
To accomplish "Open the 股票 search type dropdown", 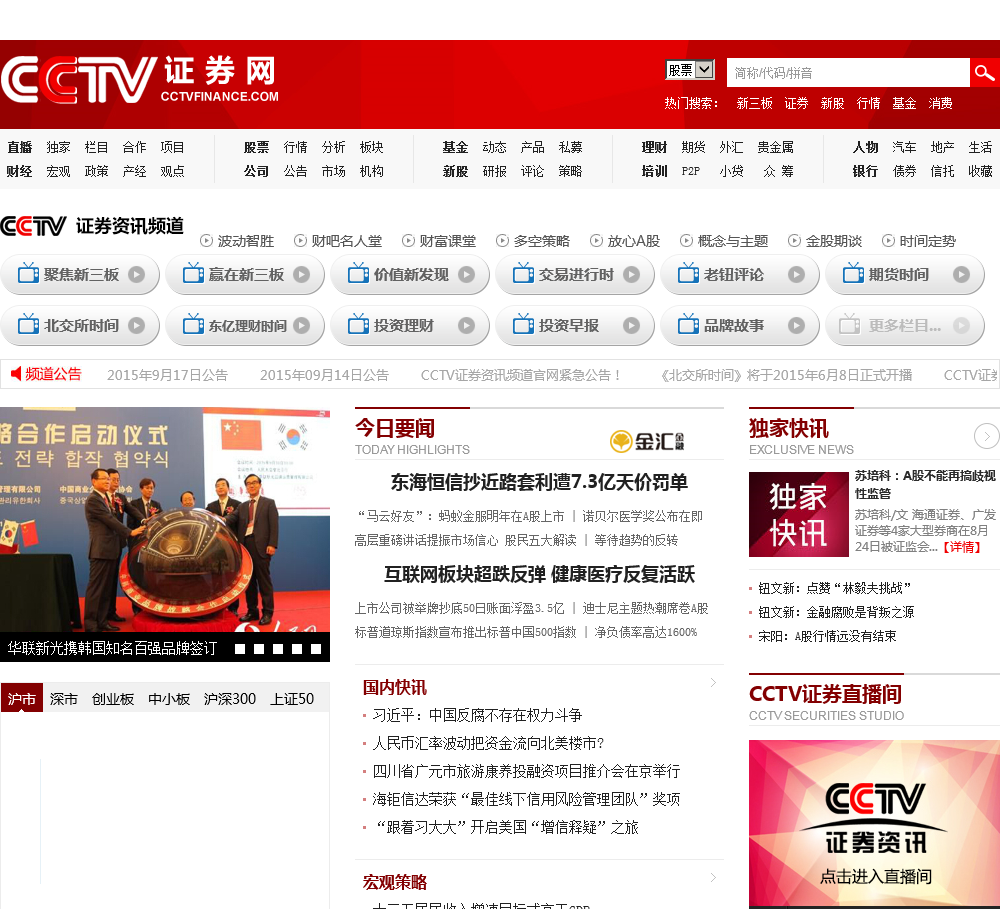I will point(689,70).
